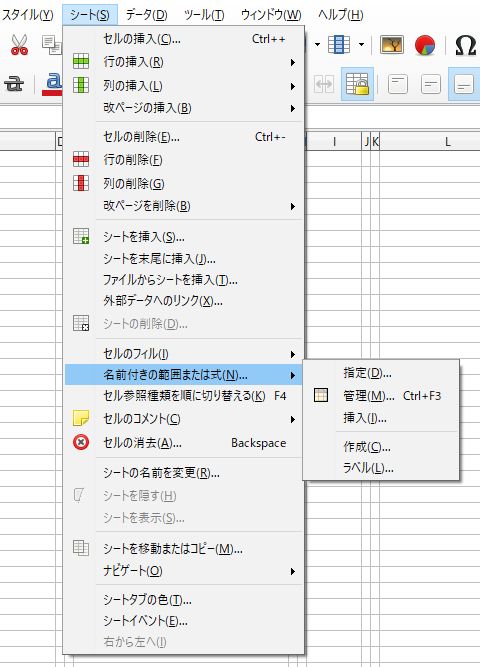
Task: Open the スタイル(Y) menu
Action: [28, 15]
